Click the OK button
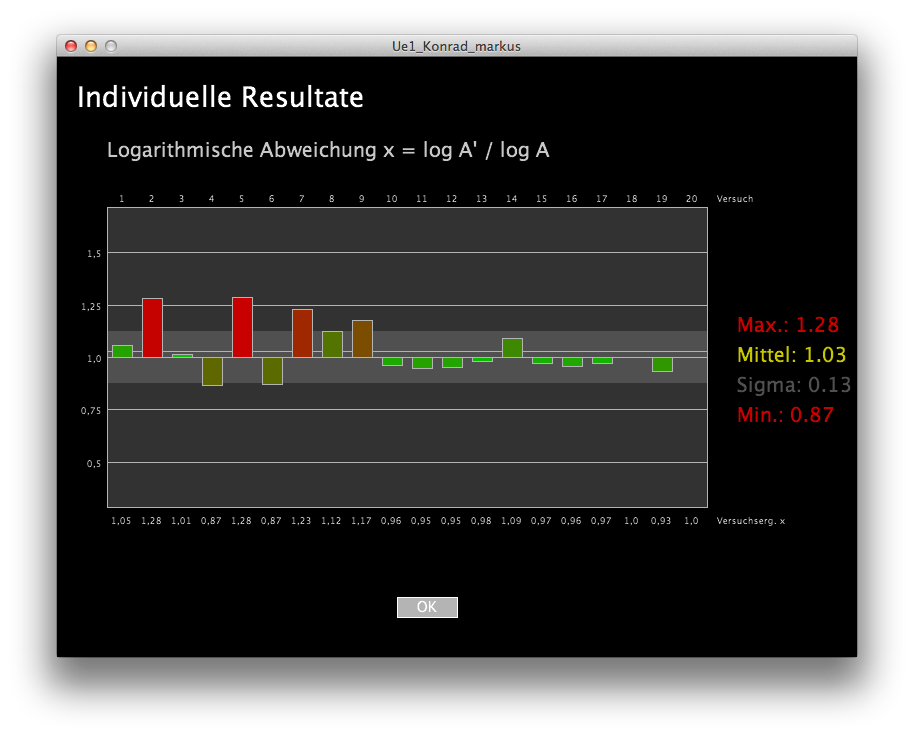This screenshot has height=736, width=914. point(427,607)
